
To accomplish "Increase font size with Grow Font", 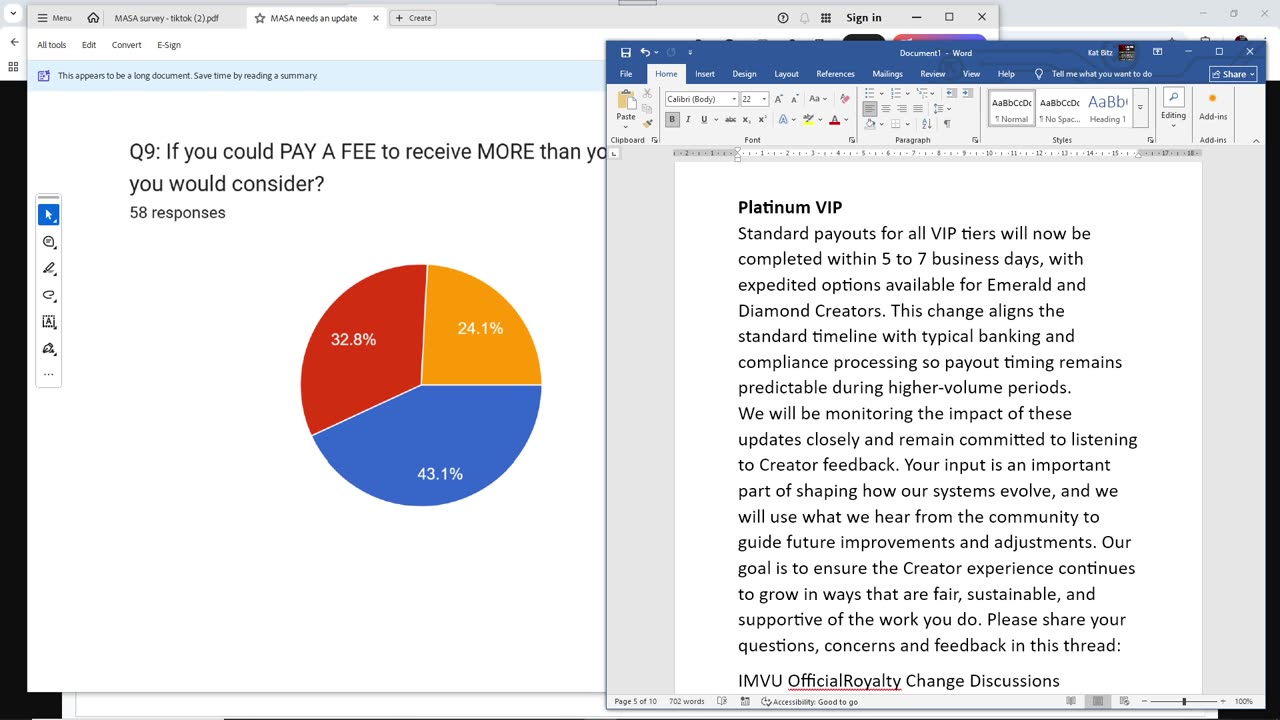I will 779,99.
